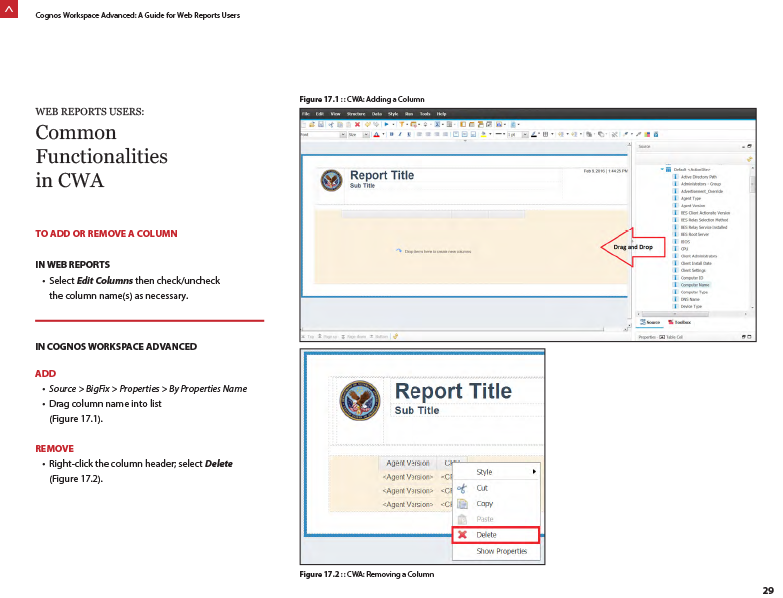Select Computer ID in source tree
Viewport: 783px width, 598px height.
692,278
